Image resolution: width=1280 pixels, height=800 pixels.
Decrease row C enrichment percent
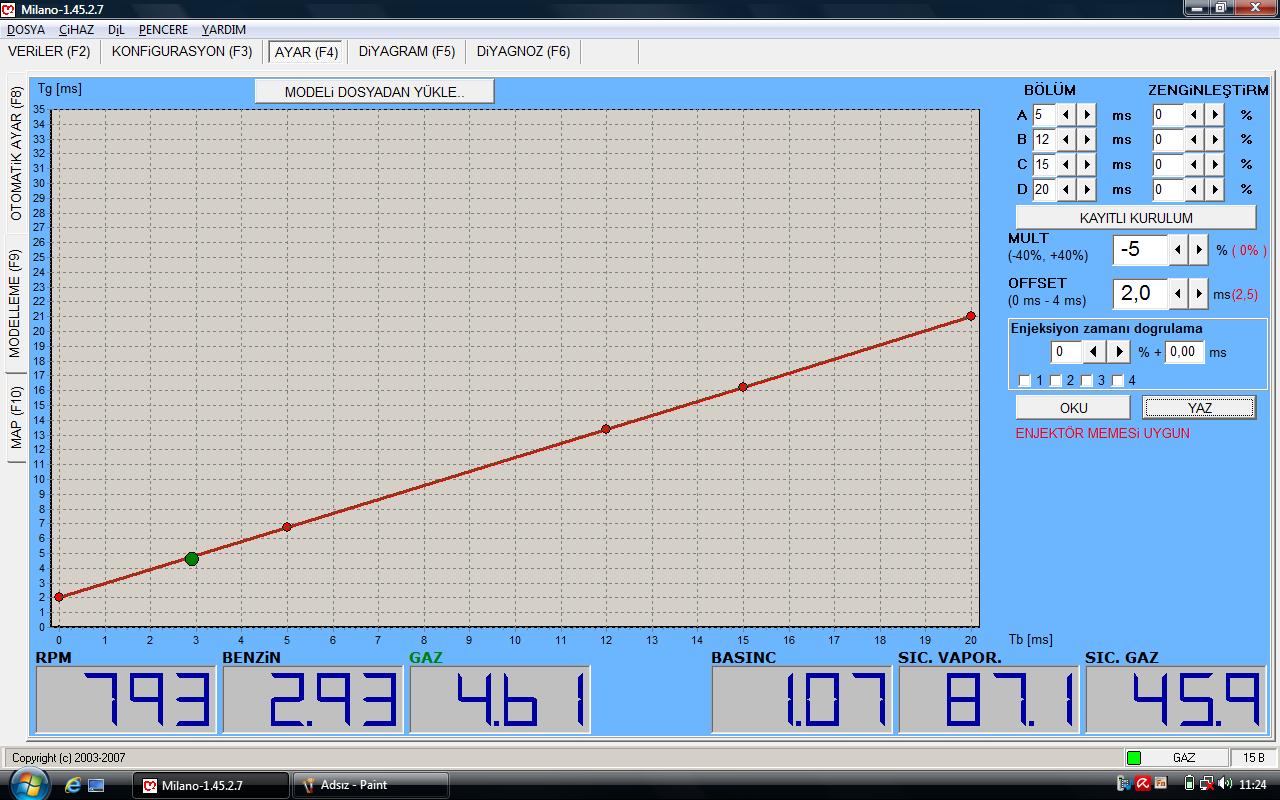[1194, 164]
